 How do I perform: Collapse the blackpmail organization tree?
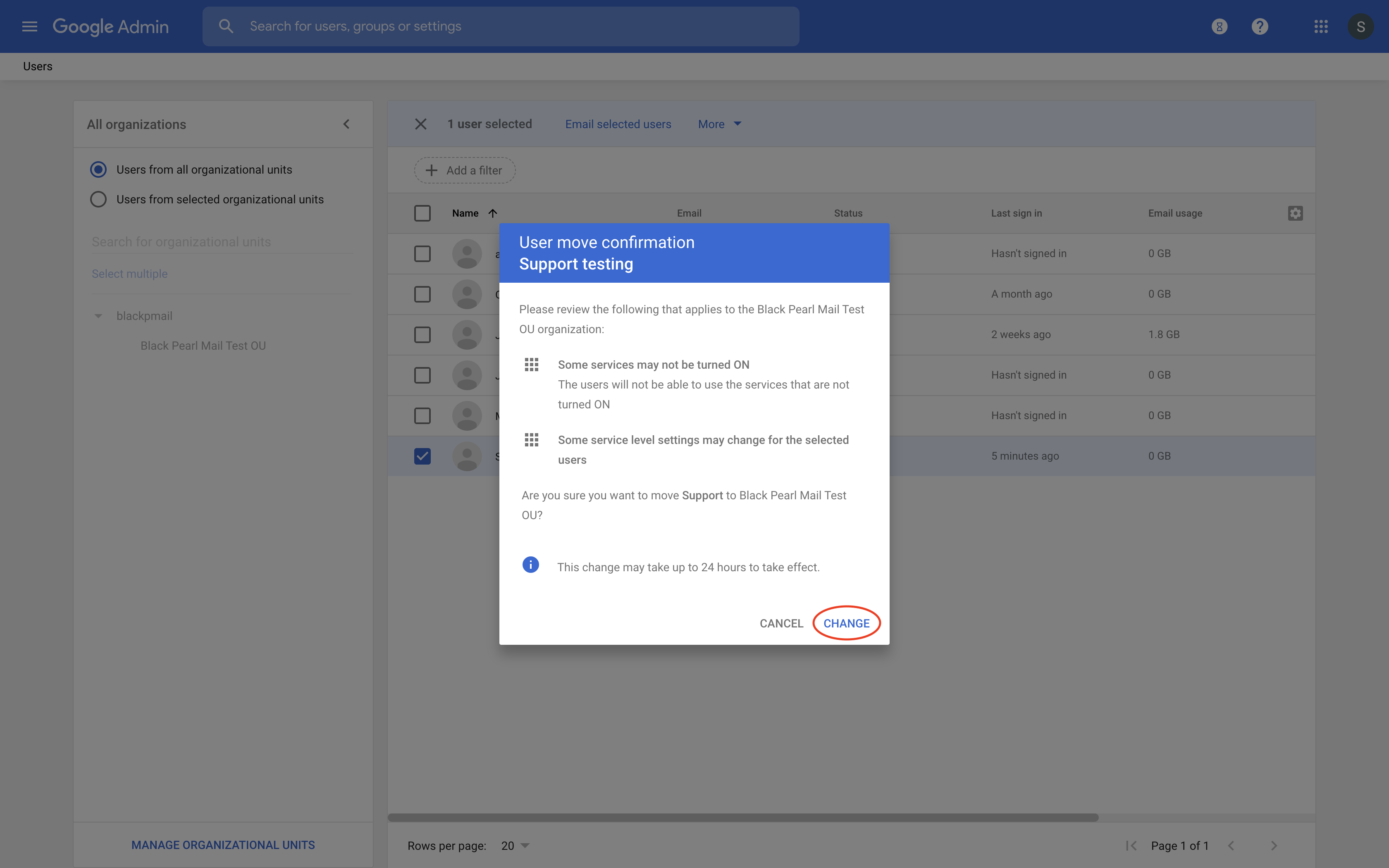click(x=98, y=316)
